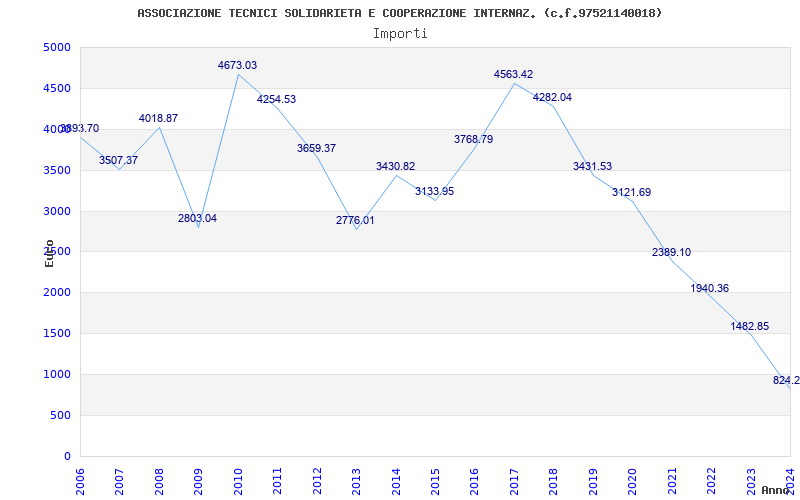Click y-axis value 0

point(68,456)
